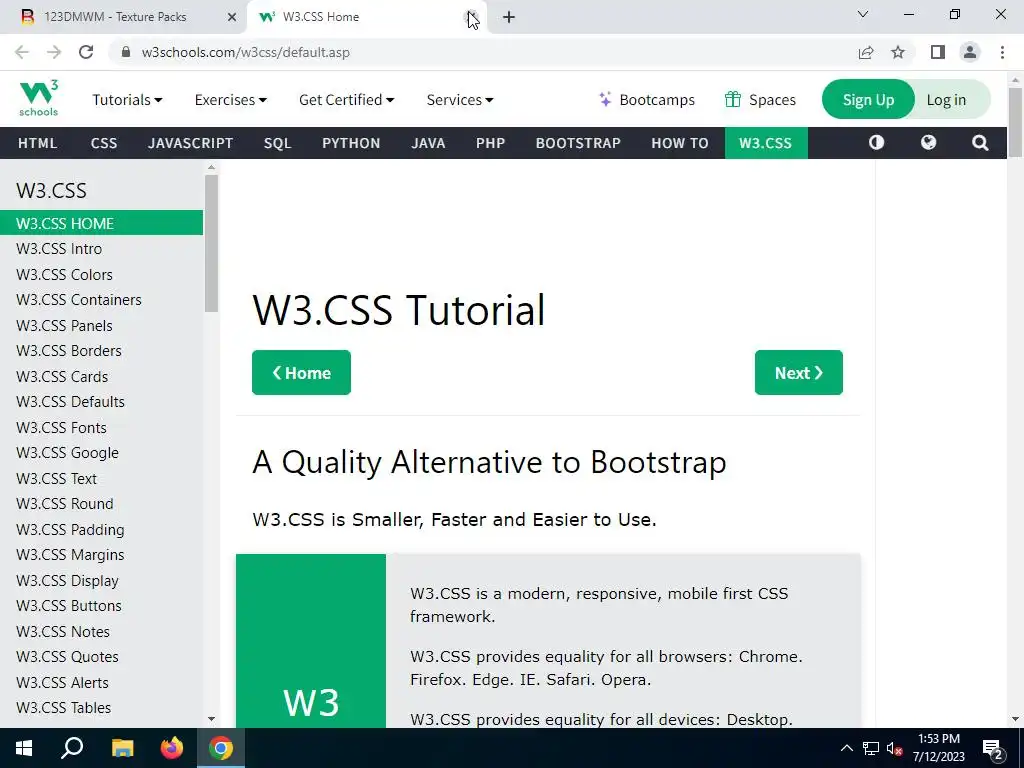The height and width of the screenshot is (768, 1024).
Task: Open Windows taskbar search
Action: click(x=72, y=748)
